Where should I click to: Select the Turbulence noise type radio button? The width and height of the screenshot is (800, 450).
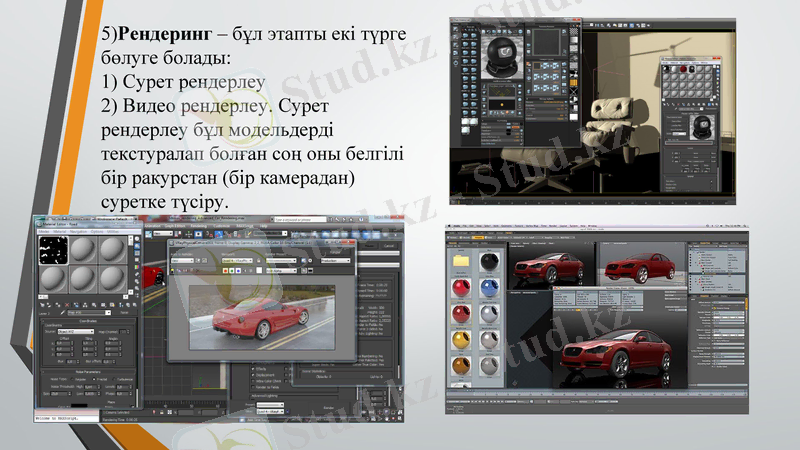[x=114, y=379]
